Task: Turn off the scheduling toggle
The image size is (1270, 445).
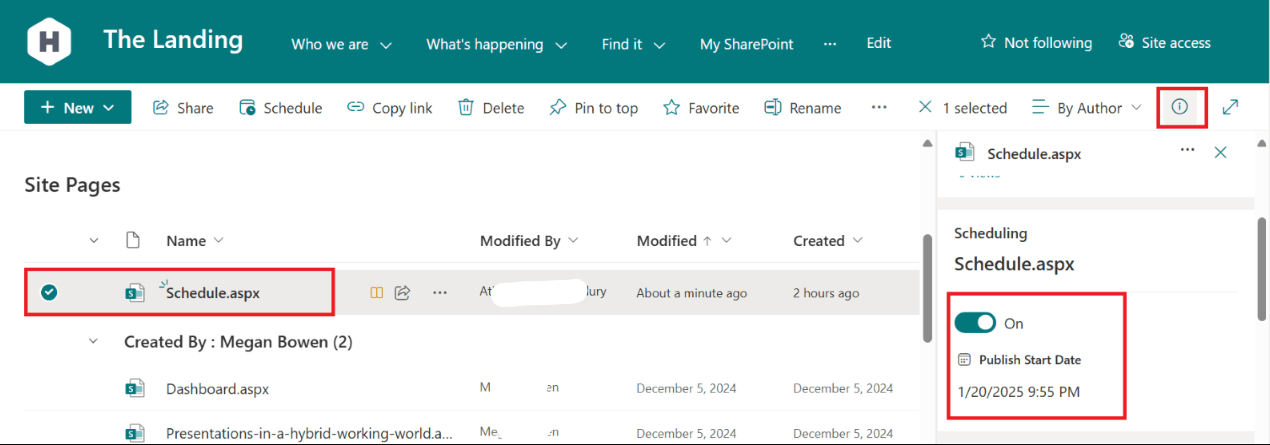Action: coord(975,323)
